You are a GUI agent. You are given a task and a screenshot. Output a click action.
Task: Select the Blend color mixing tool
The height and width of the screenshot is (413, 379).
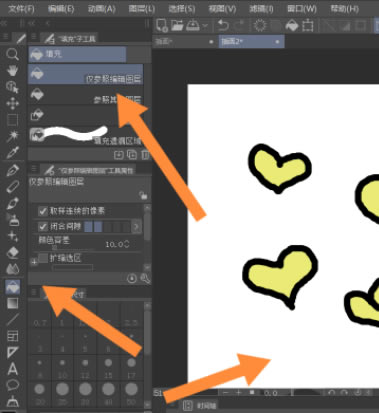pyautogui.click(x=12, y=269)
